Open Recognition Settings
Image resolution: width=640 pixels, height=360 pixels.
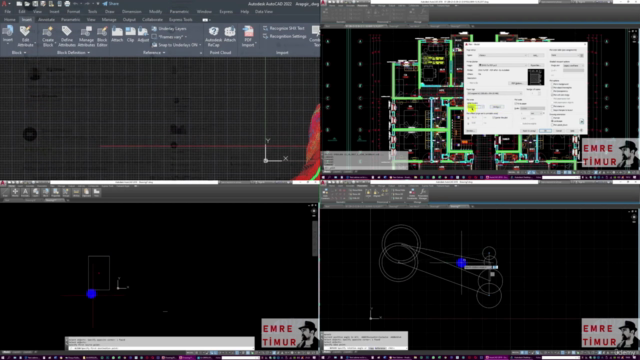[x=284, y=36]
